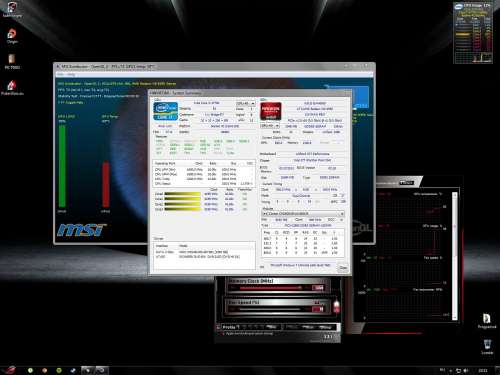Click the scroll down arrow of monitoring scrollbar
Viewport: 500px width, 375px height.
(455, 317)
